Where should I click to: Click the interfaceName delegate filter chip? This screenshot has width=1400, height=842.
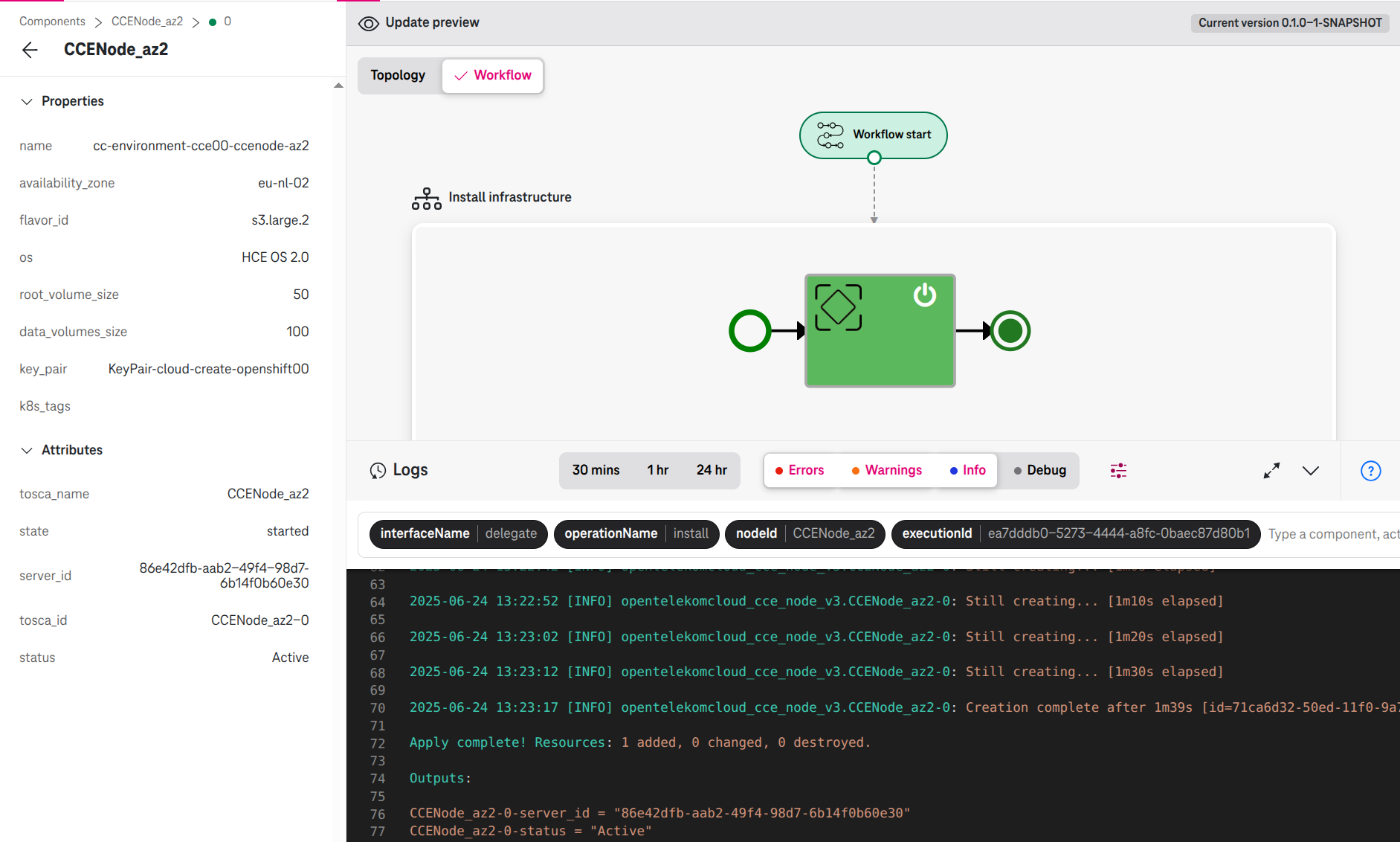tap(458, 533)
